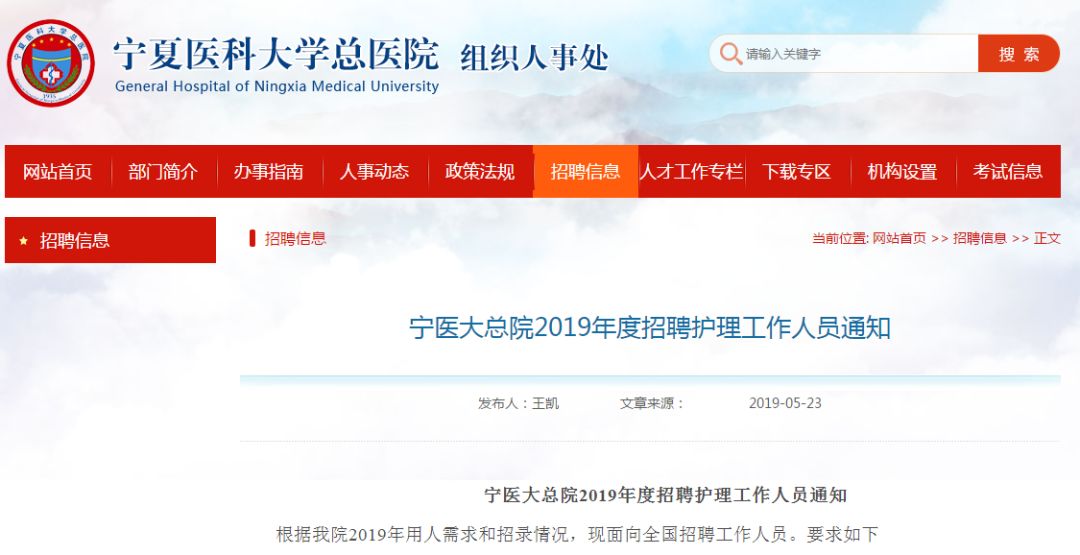Click the 网站首页 breadcrumb link
Screen dimensions: 1080x555
pyautogui.click(x=899, y=239)
